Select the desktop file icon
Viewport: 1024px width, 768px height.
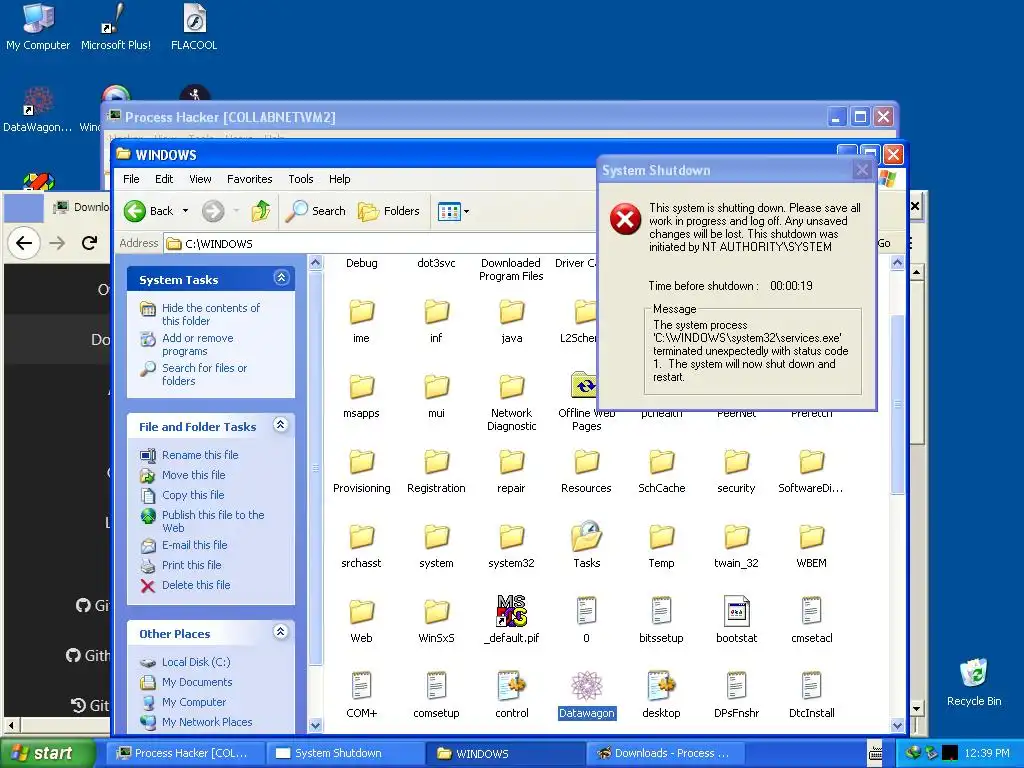pos(662,686)
